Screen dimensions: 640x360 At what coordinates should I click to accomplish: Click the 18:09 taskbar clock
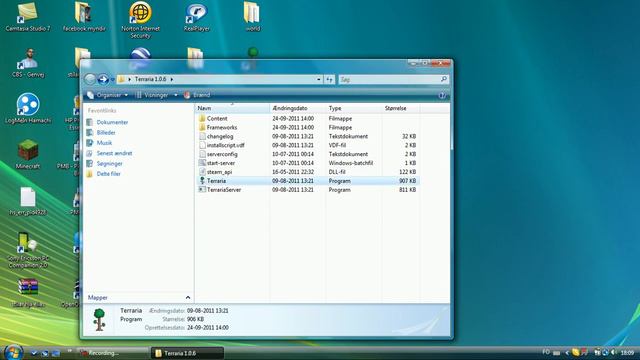pos(627,352)
